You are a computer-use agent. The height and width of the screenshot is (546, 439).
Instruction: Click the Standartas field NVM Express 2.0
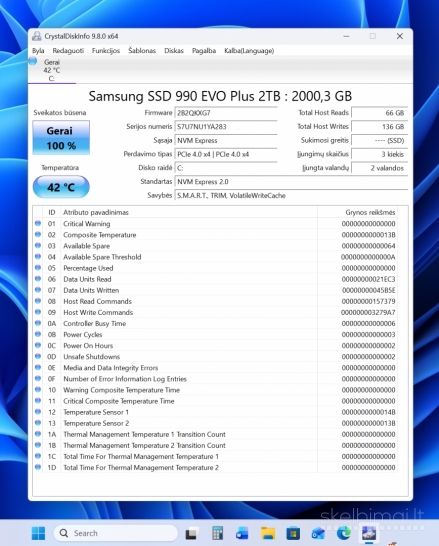(x=291, y=182)
